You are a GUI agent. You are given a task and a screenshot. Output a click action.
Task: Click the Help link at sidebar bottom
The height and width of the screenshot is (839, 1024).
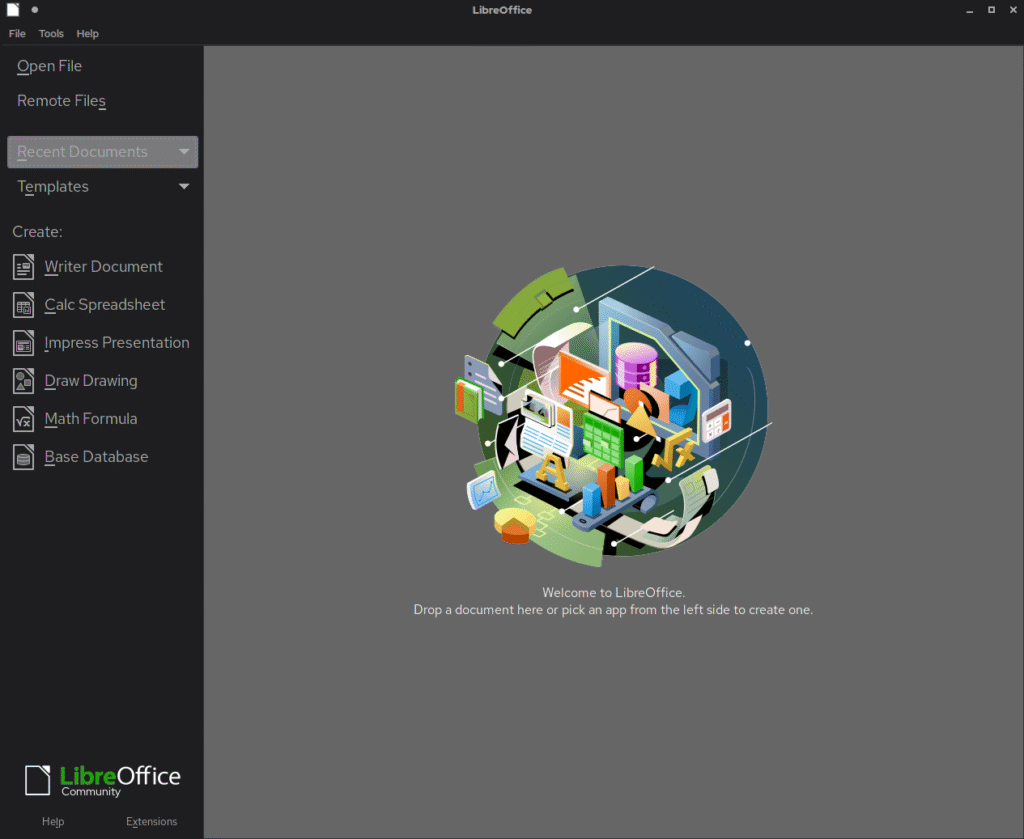coord(53,821)
